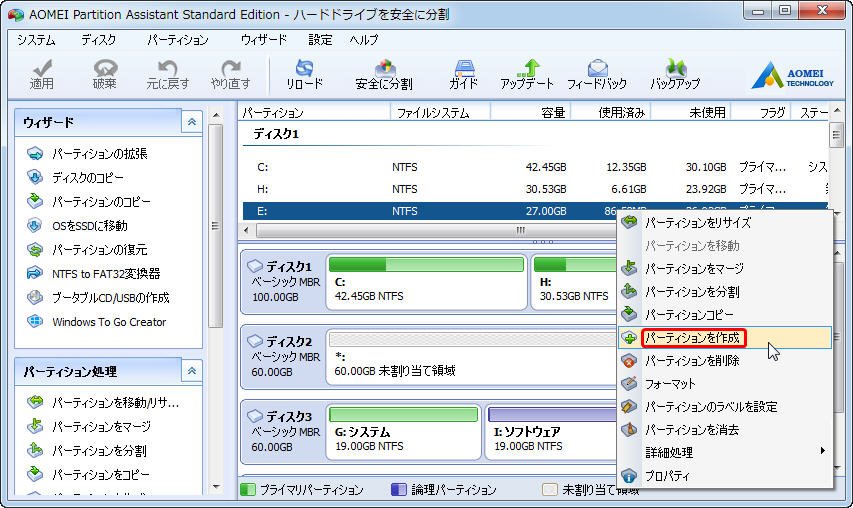Click the 適用 (Apply) toolbar icon
Image resolution: width=853 pixels, height=508 pixels.
pos(41,75)
